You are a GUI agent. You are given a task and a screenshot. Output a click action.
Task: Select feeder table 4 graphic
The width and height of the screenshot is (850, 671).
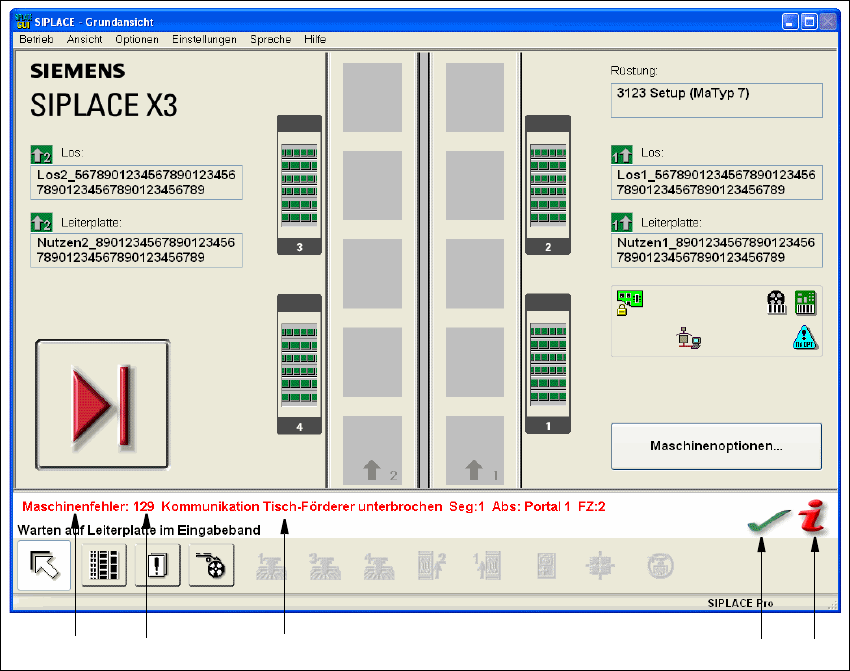299,364
